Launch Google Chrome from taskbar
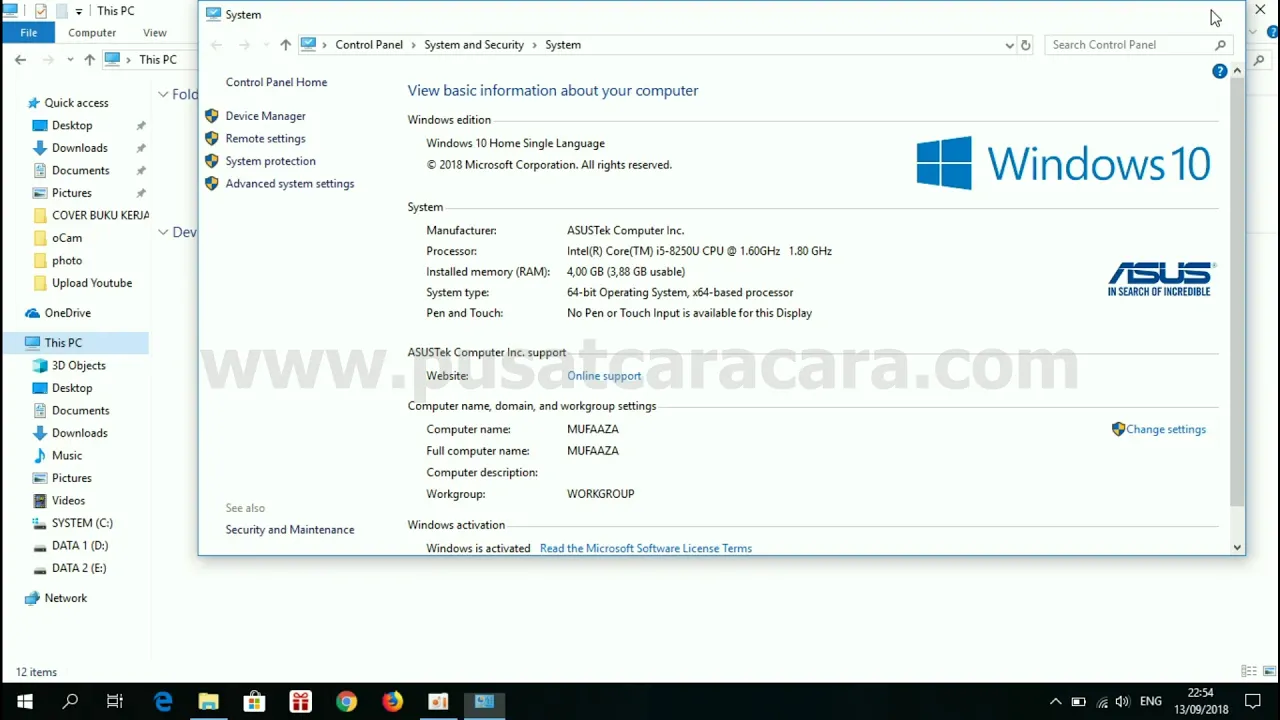 pos(346,702)
